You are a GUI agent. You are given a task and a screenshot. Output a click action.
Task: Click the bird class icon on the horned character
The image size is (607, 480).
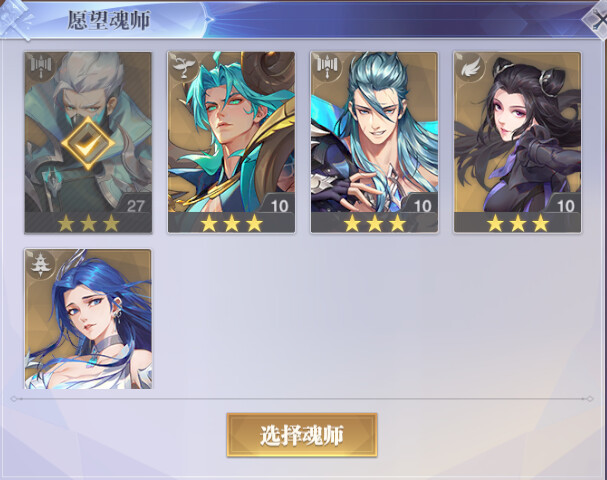pyautogui.click(x=183, y=65)
